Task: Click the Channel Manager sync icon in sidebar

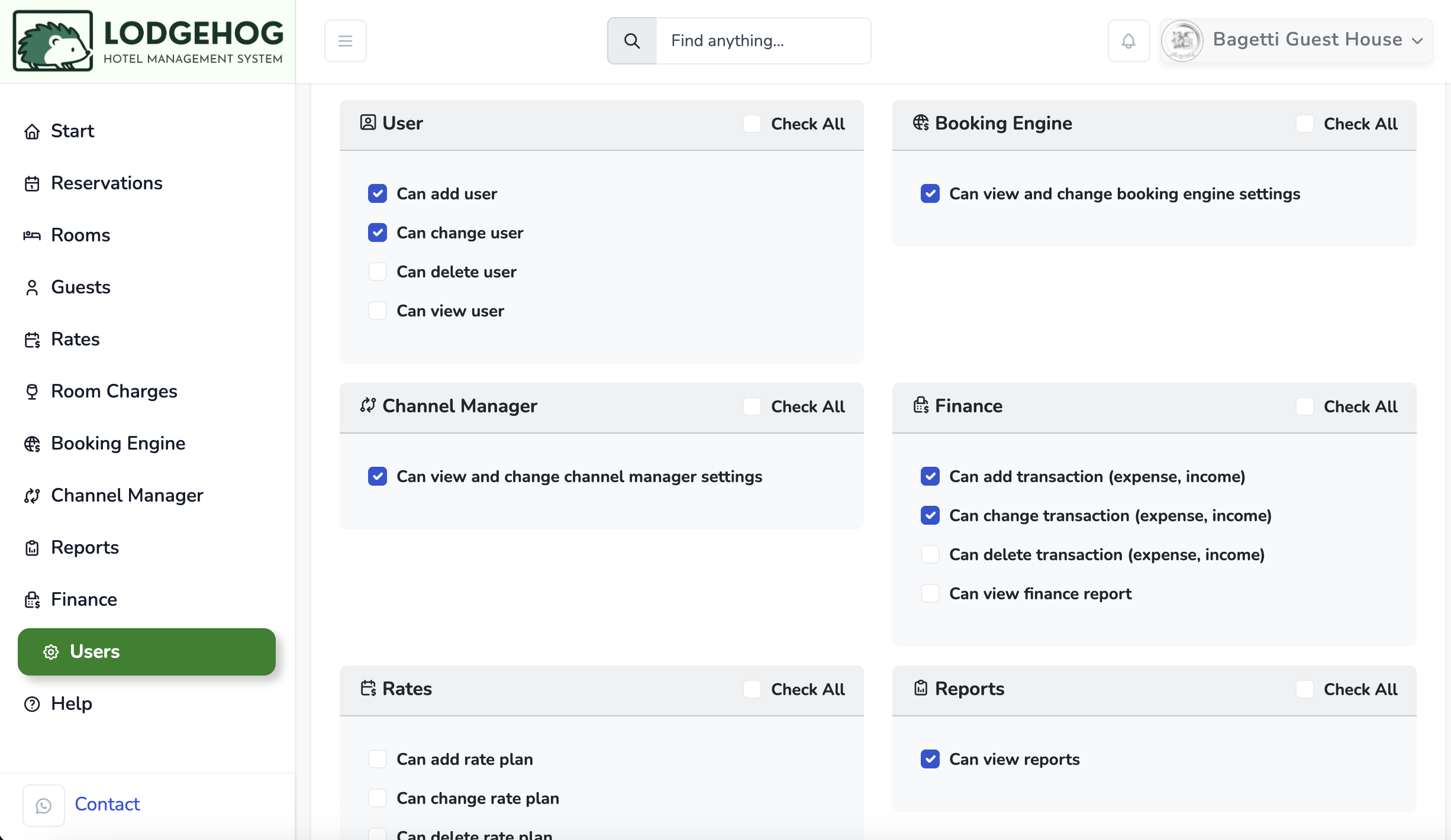Action: 32,496
